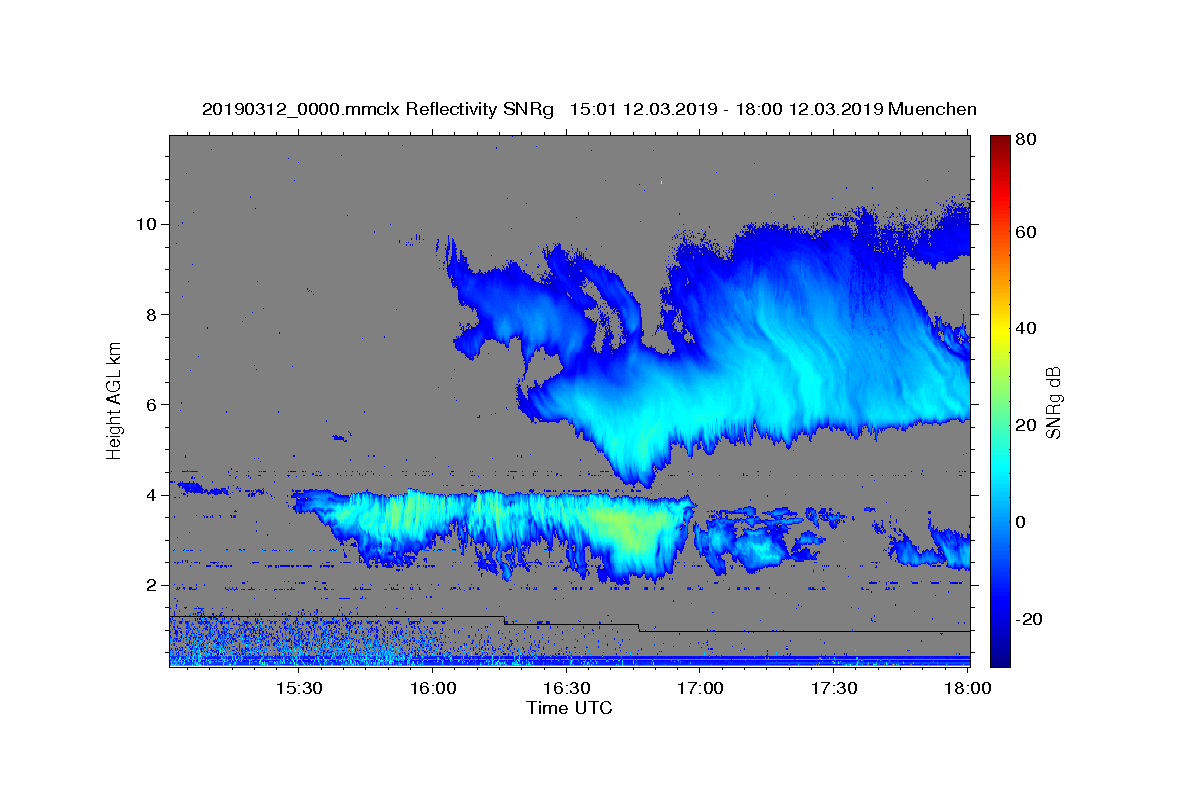
Task: Click the '18:00' time axis label
Action: [968, 689]
